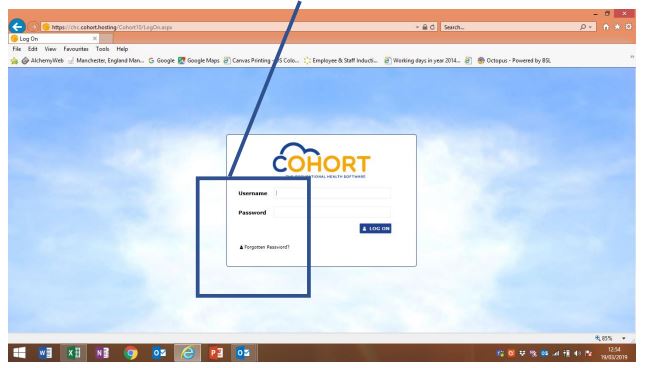Open PowerPoint from the taskbar

pyautogui.click(x=216, y=353)
